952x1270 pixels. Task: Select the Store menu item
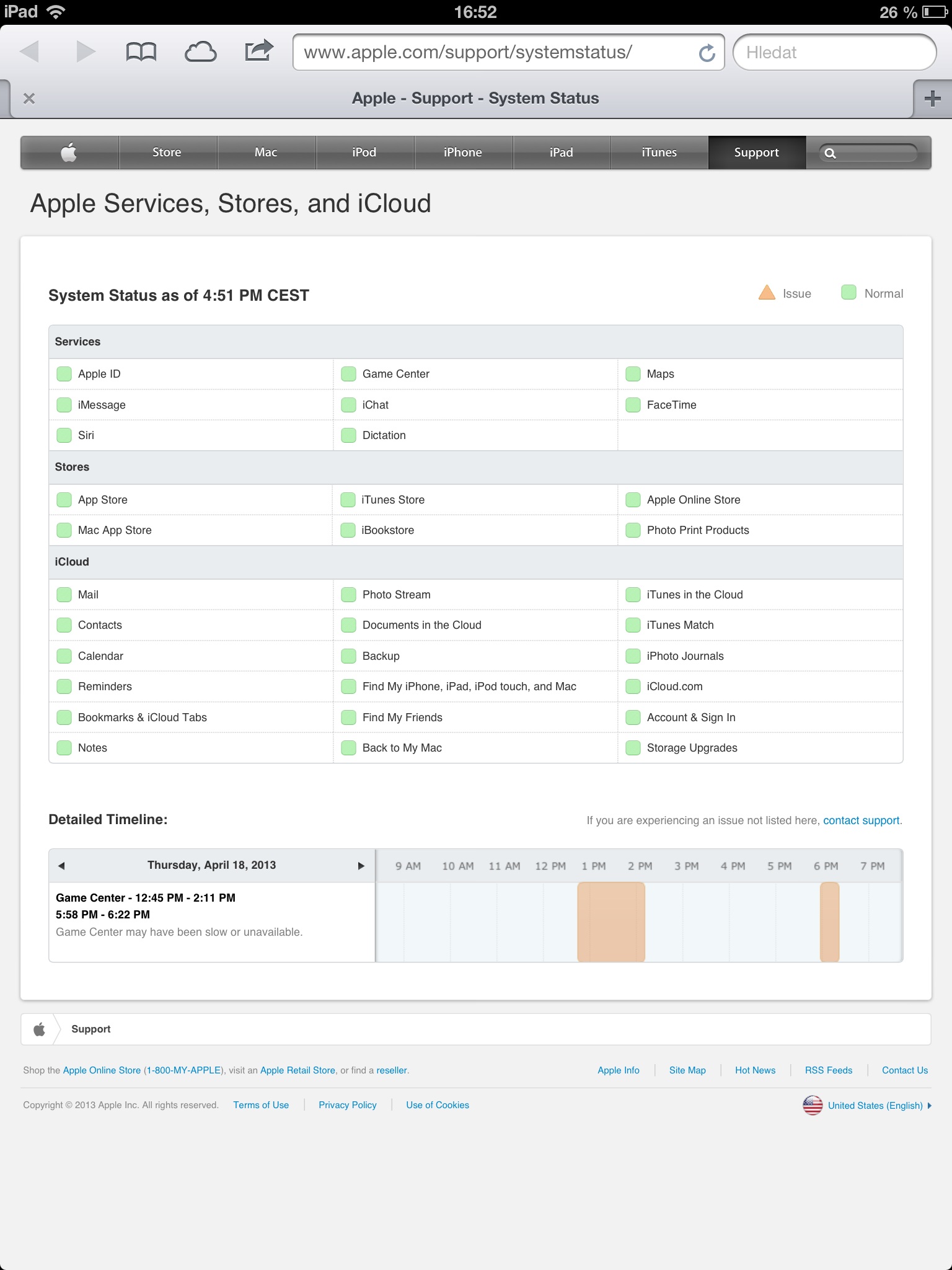(x=167, y=153)
